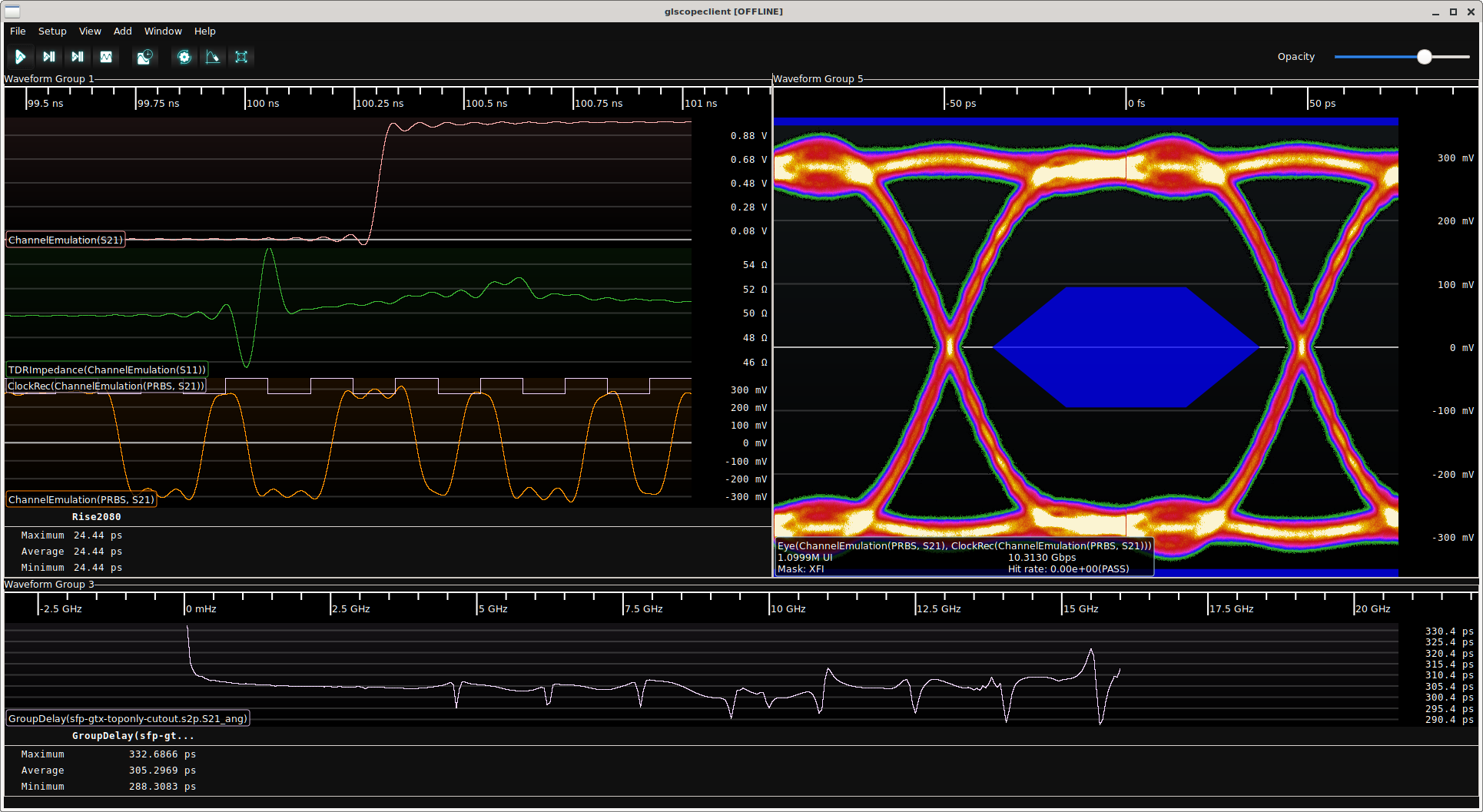Click the 1.0999M UI count text
Screen dimensions: 1483x812
(805, 558)
